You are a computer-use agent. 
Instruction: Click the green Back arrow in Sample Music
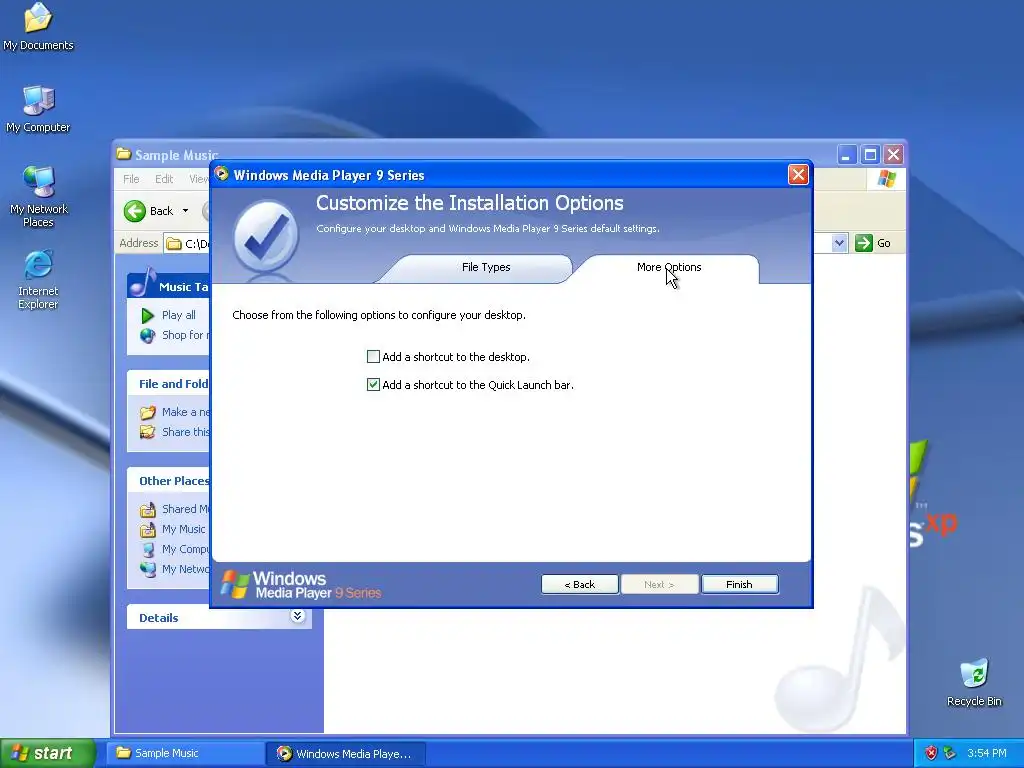[135, 211]
